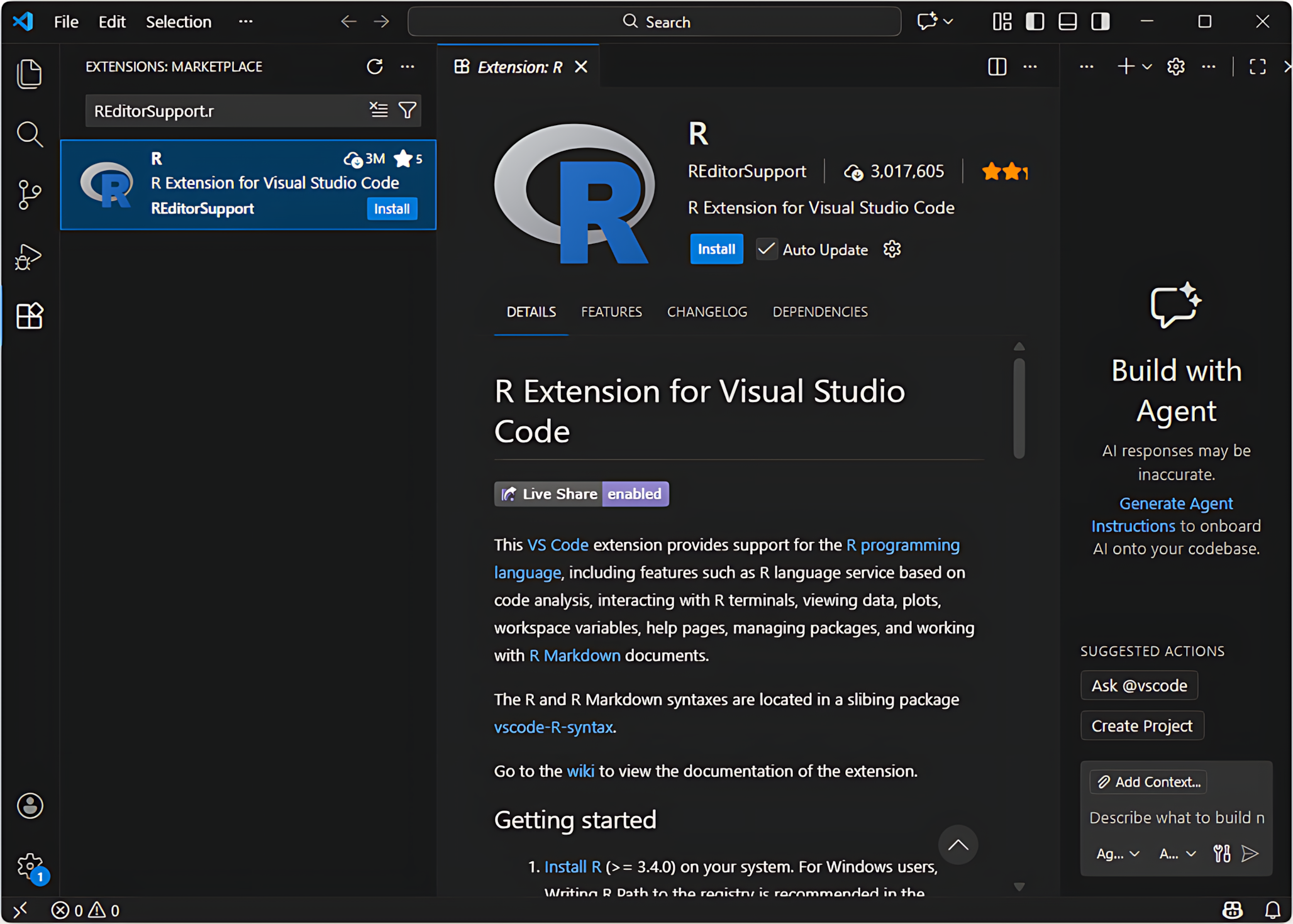Open Source Control view in activity bar

point(29,195)
